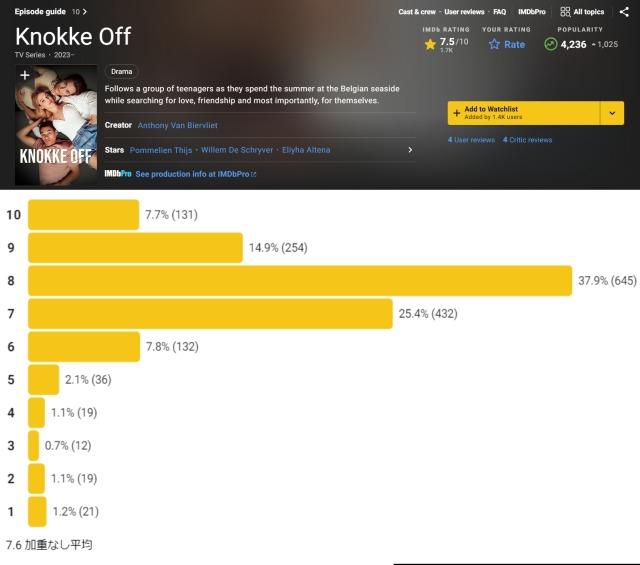Screen dimensions: 640x565
Task: Open creator Anthony Van Biervliet's page
Action: tap(177, 125)
